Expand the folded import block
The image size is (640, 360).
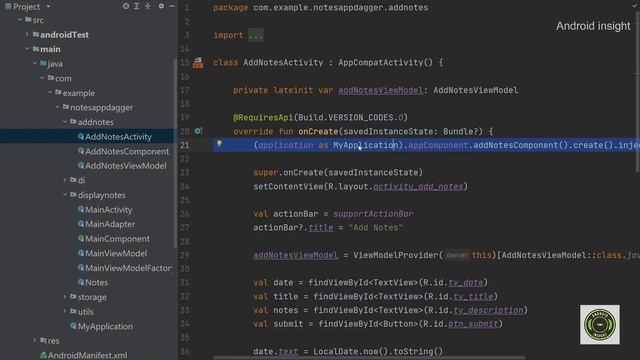(x=256, y=35)
